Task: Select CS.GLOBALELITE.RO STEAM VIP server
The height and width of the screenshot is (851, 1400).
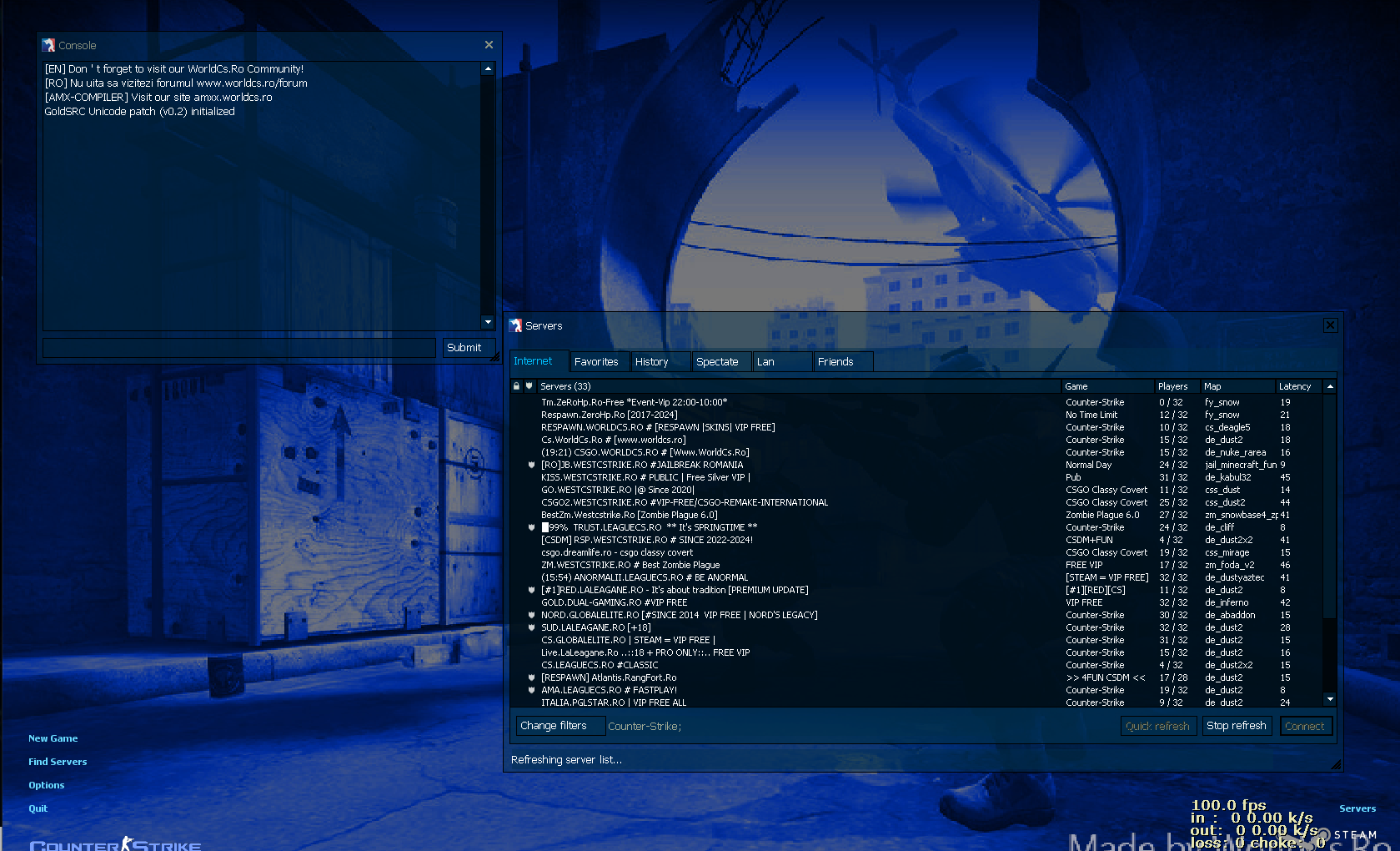Action: [916, 640]
